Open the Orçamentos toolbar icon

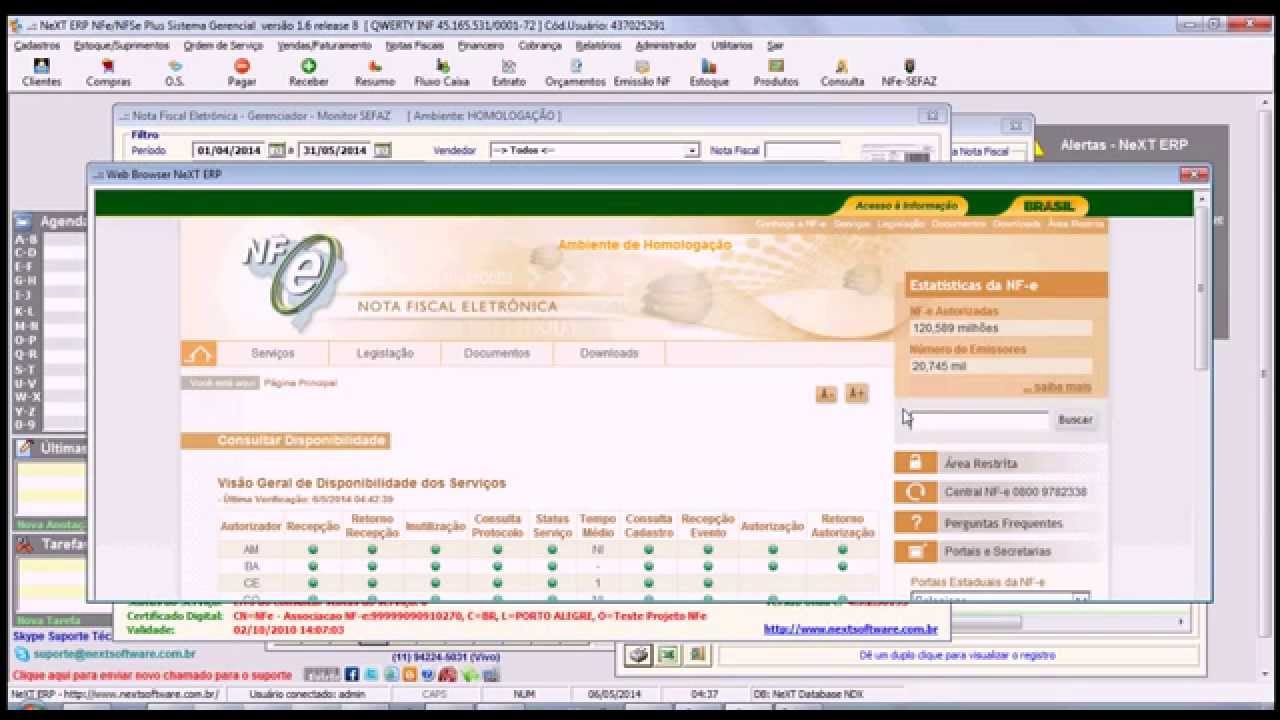[575, 73]
